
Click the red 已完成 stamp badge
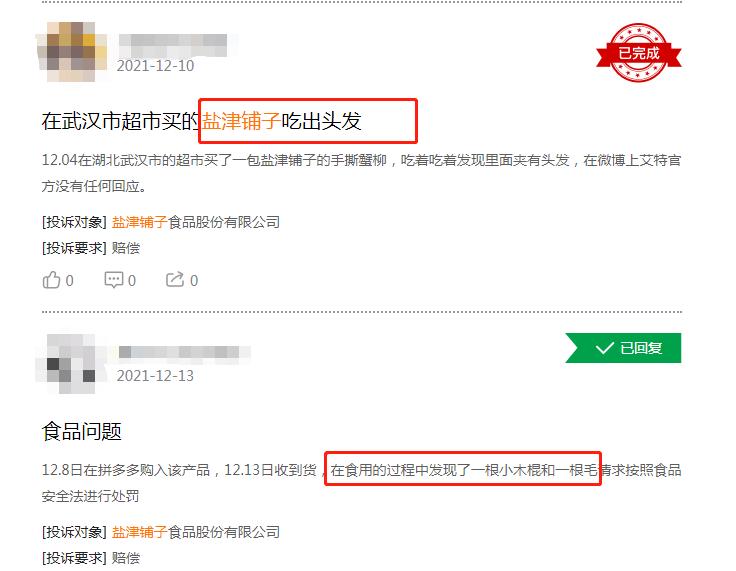[x=638, y=53]
